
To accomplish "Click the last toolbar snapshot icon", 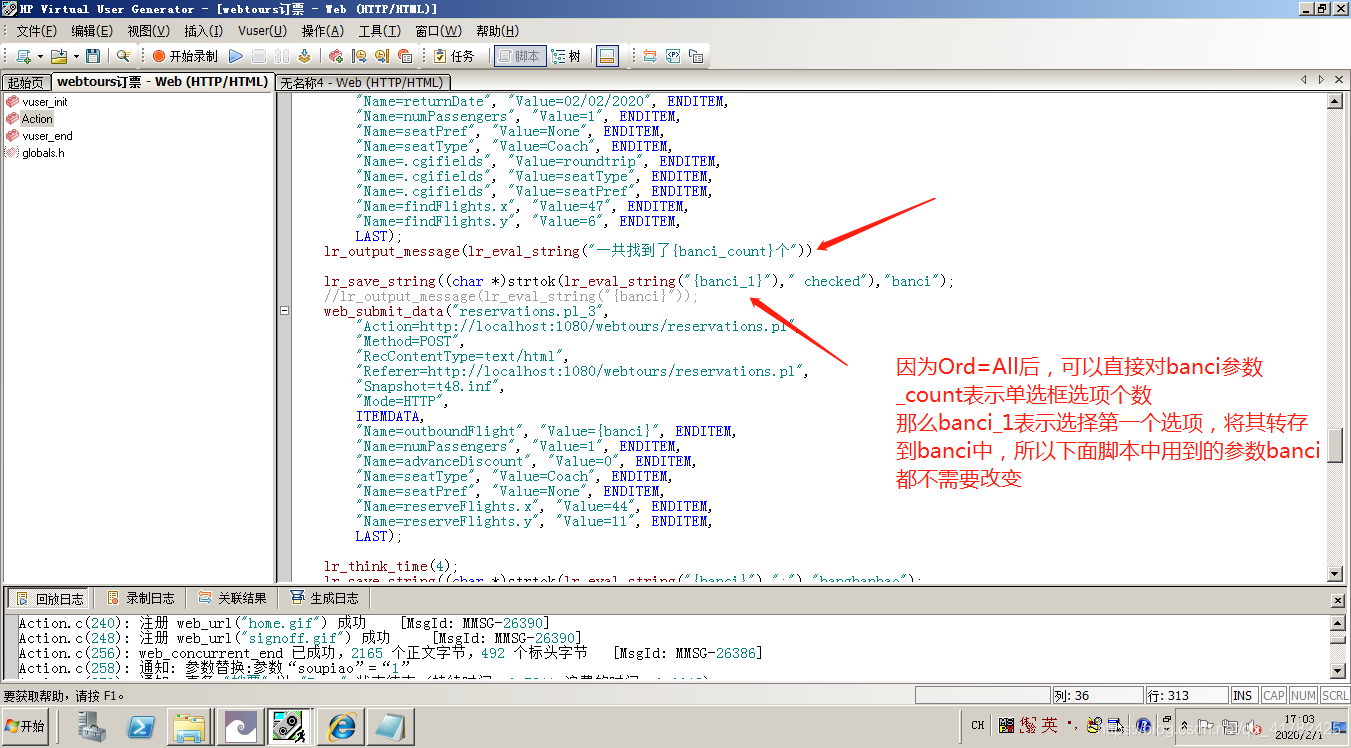I will 696,56.
